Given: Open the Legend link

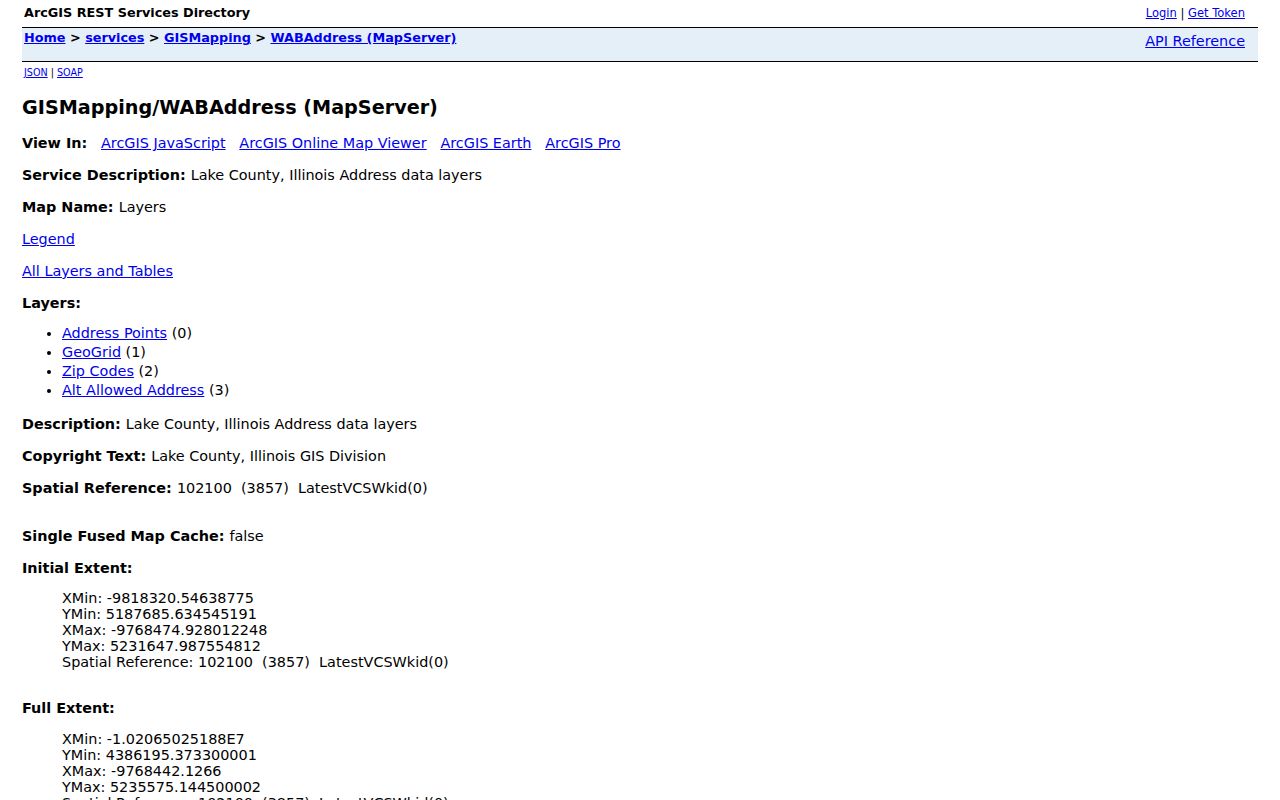Looking at the screenshot, I should point(48,239).
